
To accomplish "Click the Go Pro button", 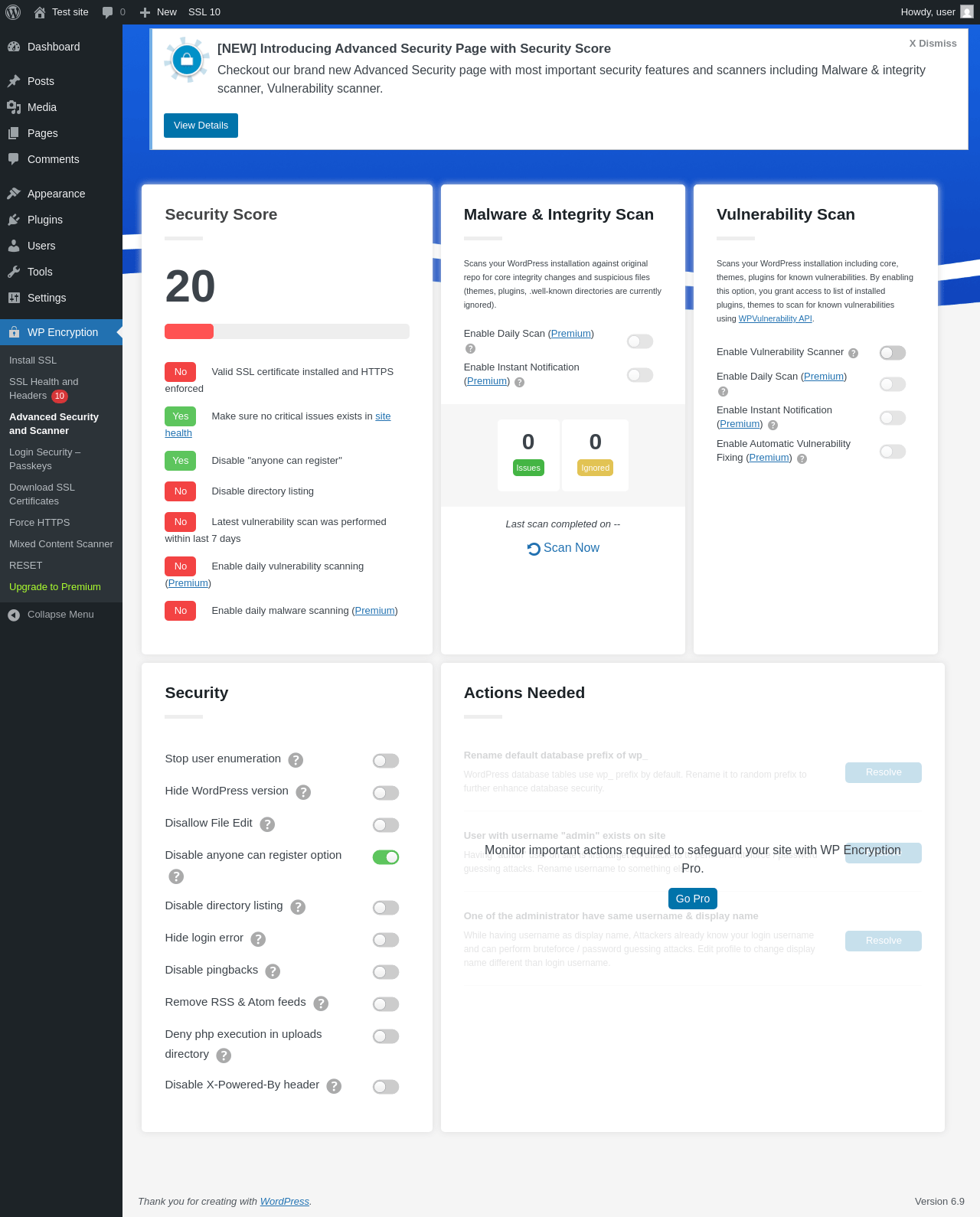I will click(693, 899).
